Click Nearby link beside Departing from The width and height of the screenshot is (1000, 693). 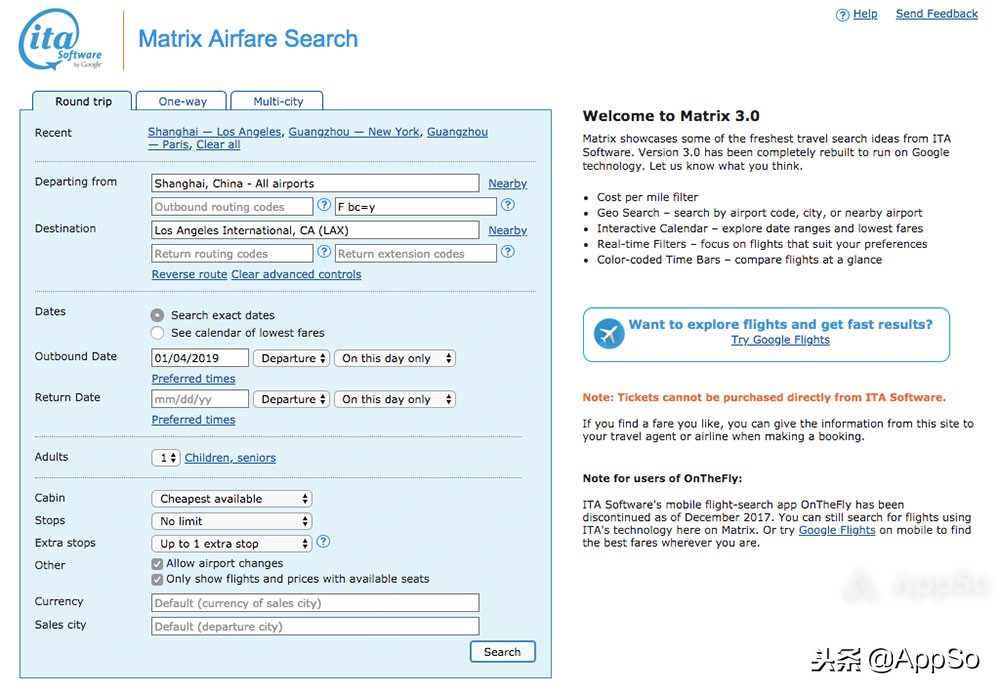pos(508,184)
